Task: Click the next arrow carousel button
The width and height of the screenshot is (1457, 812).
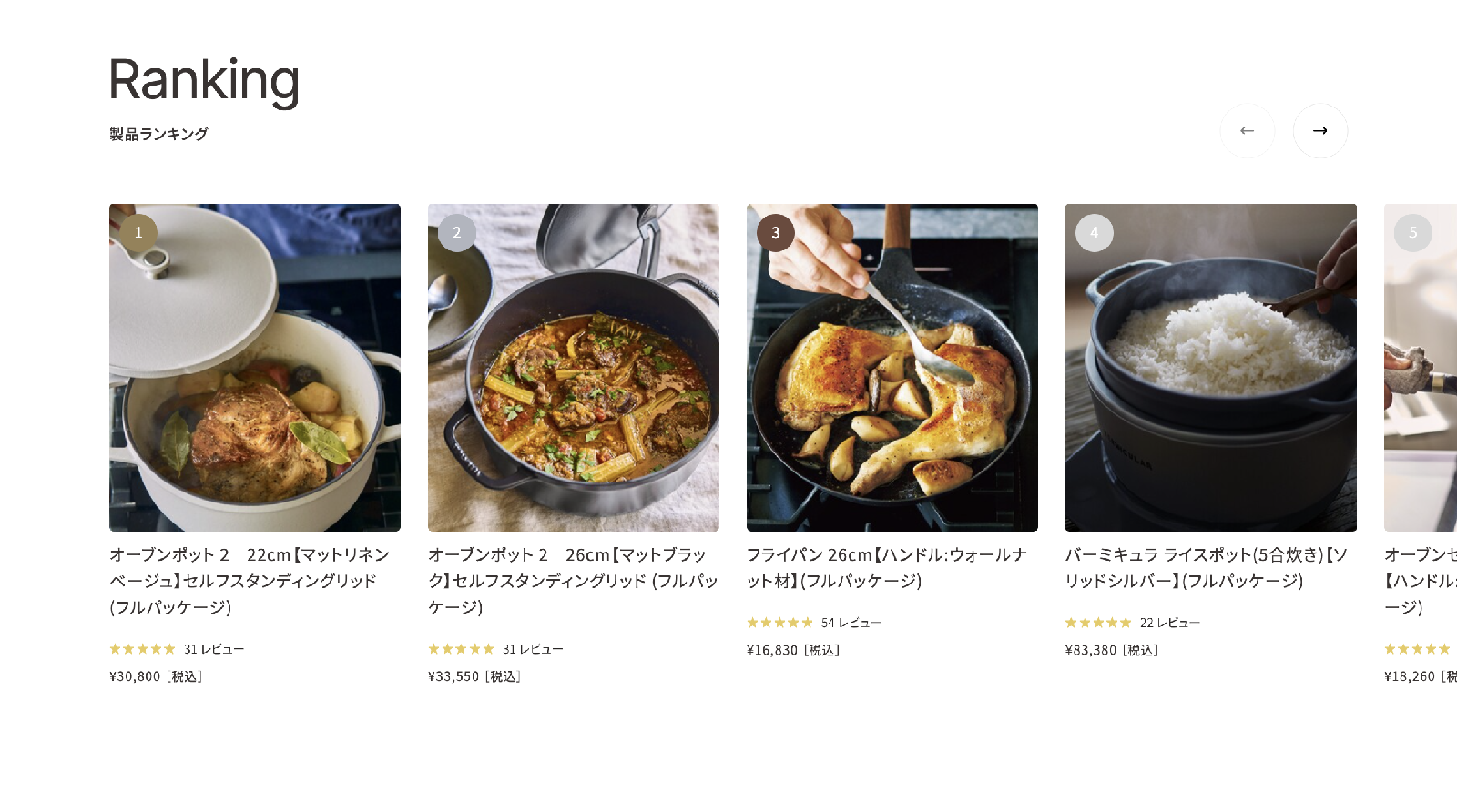Action: pyautogui.click(x=1319, y=131)
